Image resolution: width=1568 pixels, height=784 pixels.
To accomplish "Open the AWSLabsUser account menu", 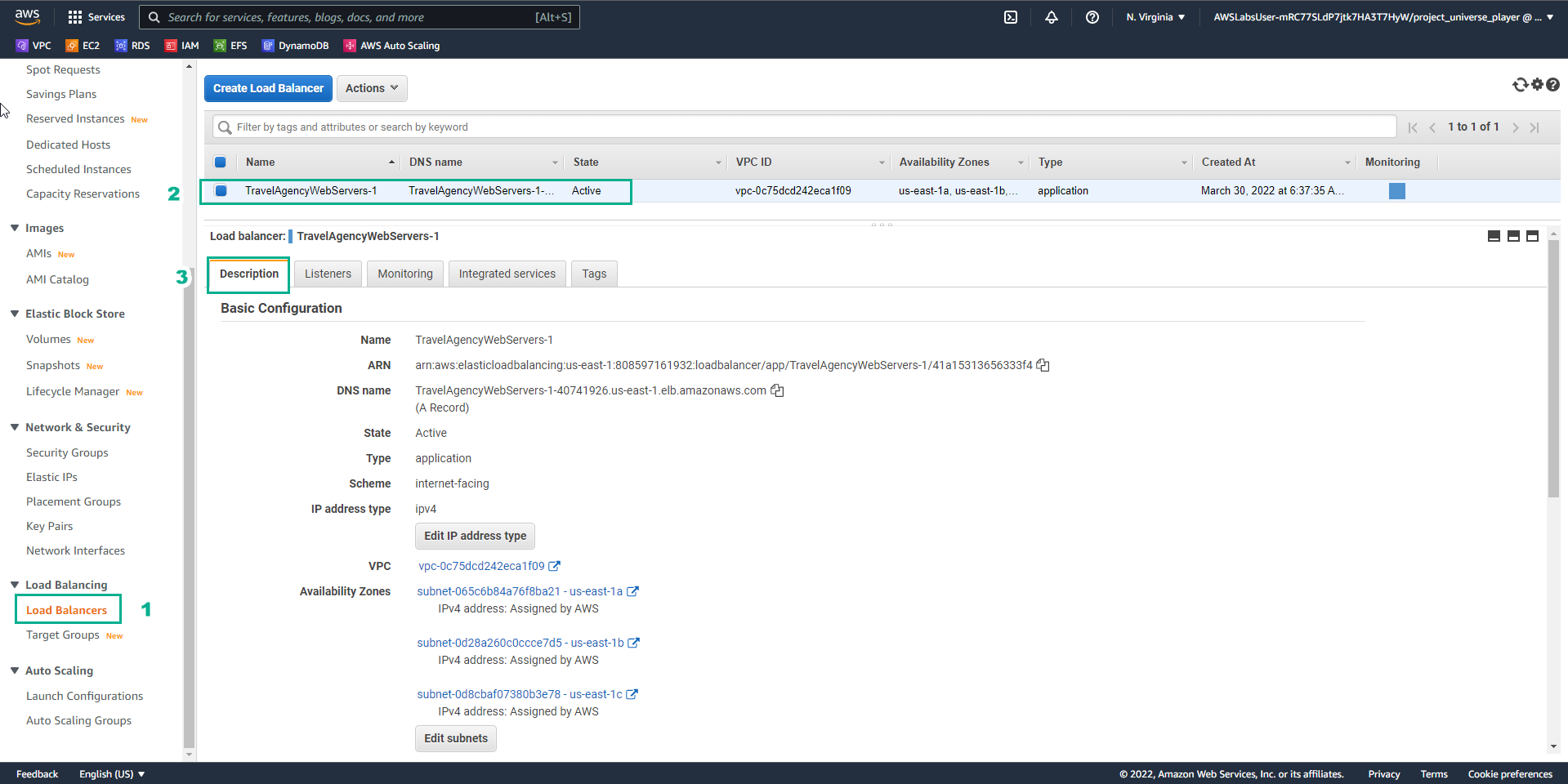I will [x=1383, y=17].
